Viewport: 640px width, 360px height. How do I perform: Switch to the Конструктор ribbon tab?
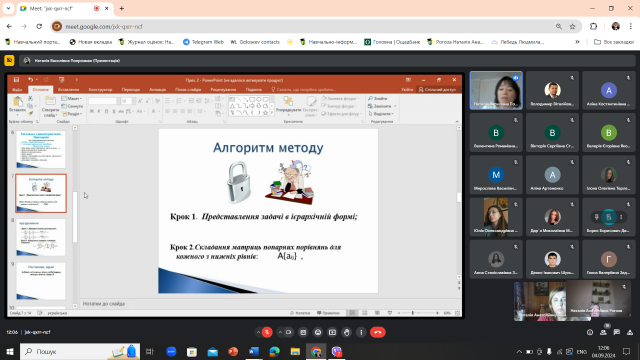(100, 89)
